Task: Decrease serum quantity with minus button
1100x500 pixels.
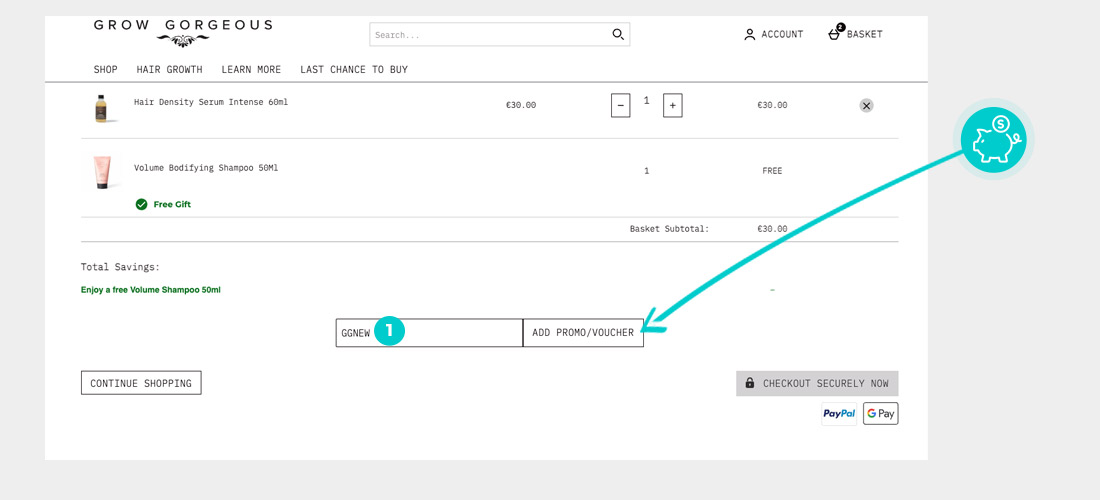Action: (x=620, y=105)
